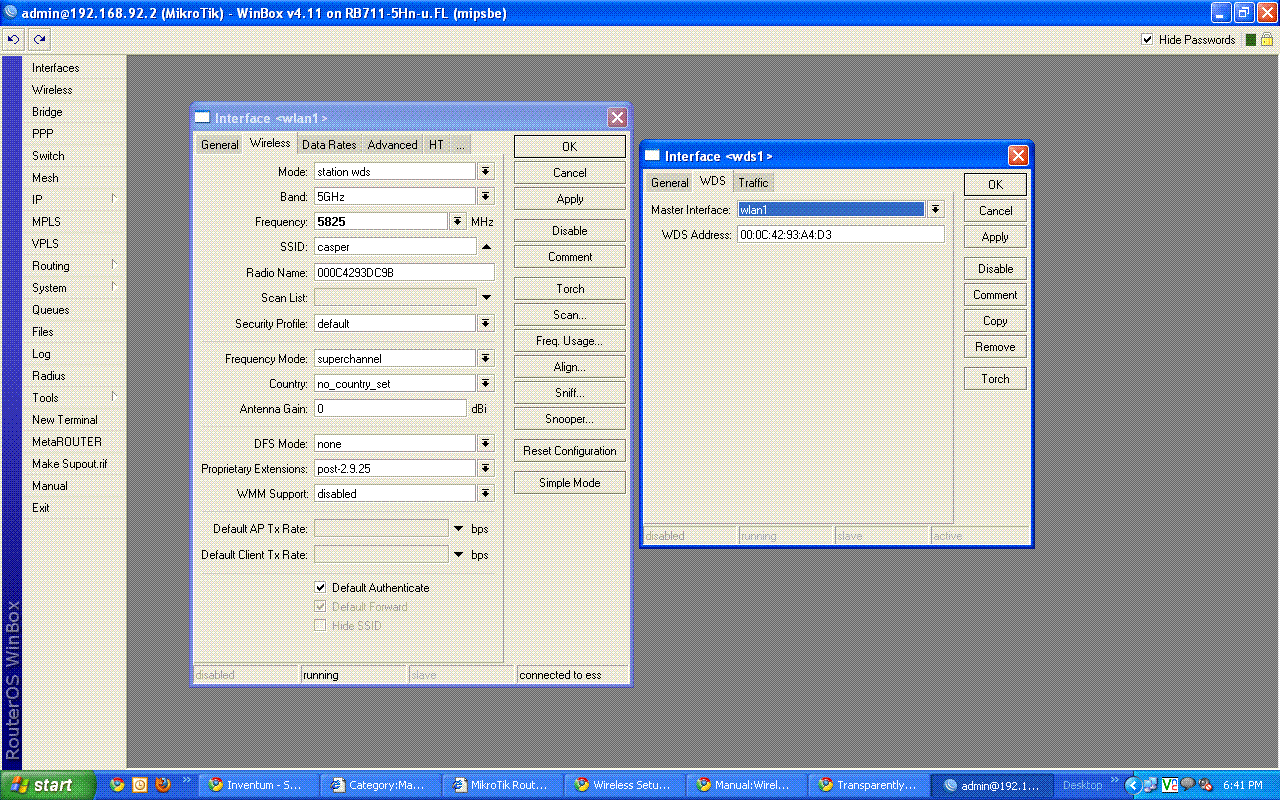Expand Default Client Tx Rate field
The image size is (1280, 800).
459,555
